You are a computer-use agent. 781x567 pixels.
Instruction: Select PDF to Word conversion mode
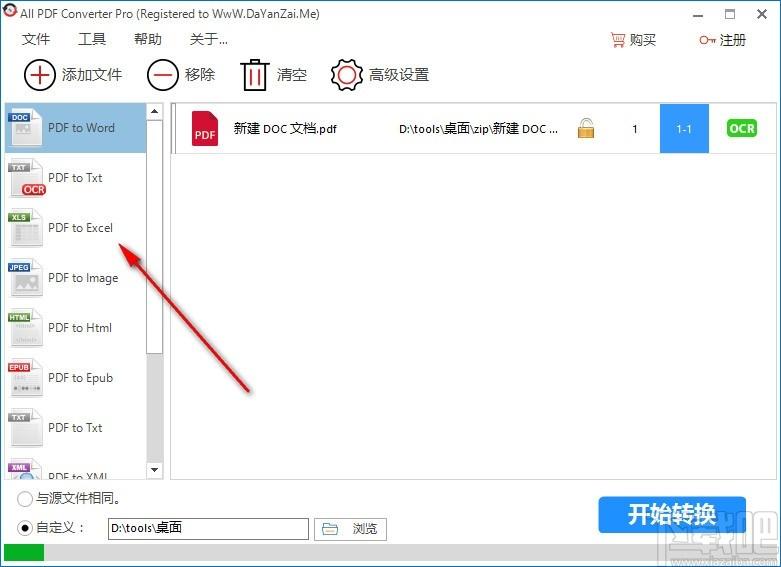[x=76, y=128]
